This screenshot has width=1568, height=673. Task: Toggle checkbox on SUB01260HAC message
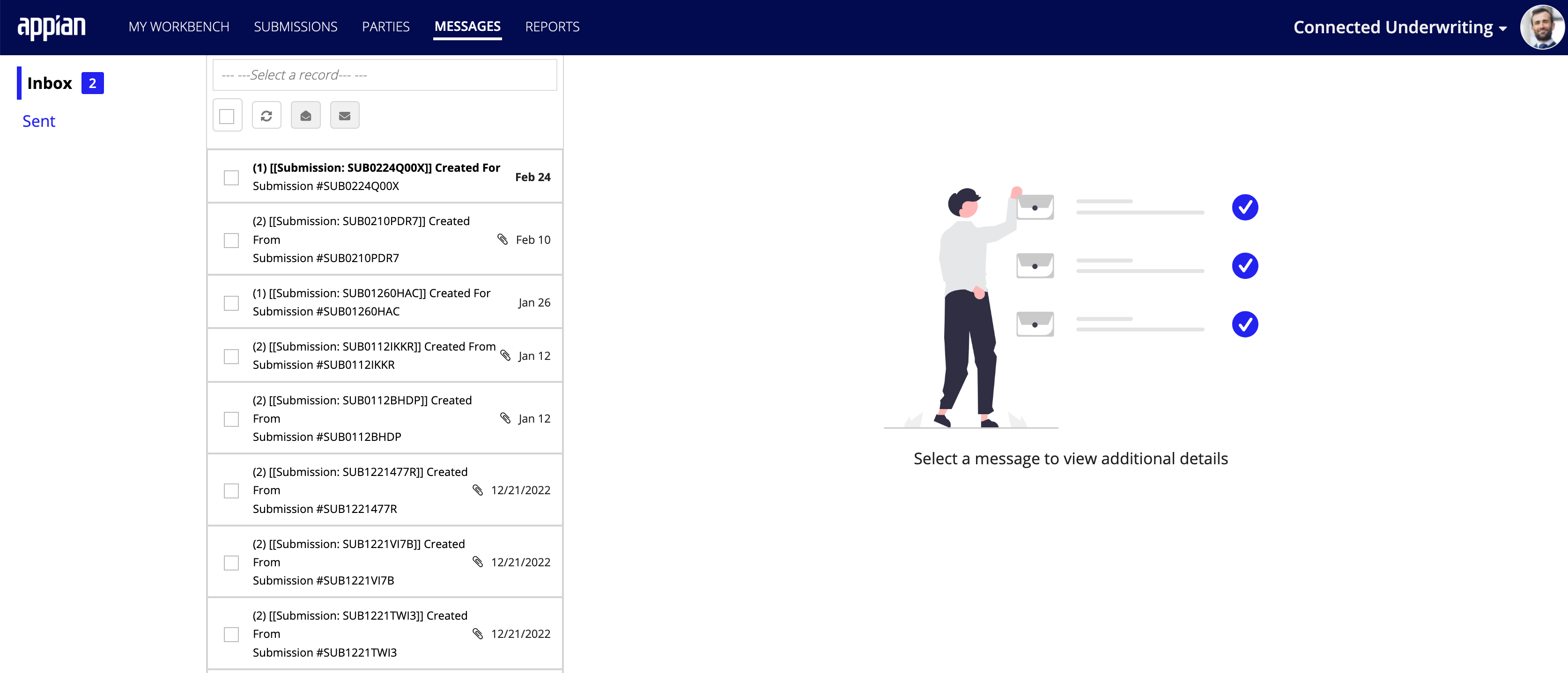(229, 302)
